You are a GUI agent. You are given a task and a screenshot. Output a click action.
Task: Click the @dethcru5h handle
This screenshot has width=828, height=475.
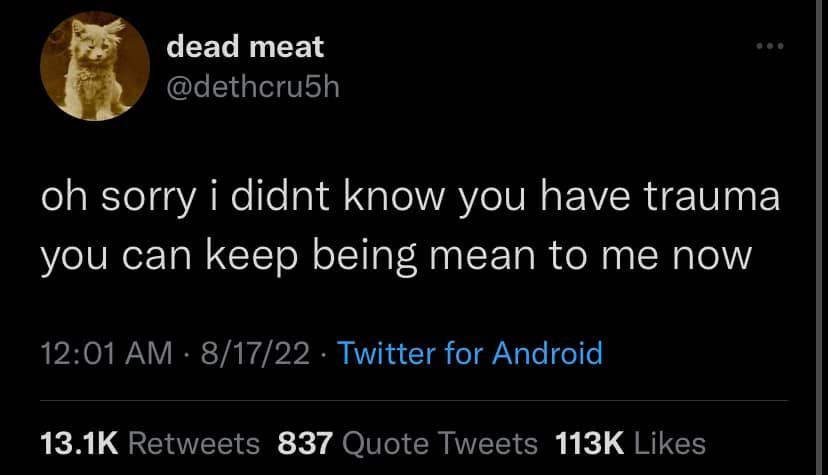pos(253,88)
